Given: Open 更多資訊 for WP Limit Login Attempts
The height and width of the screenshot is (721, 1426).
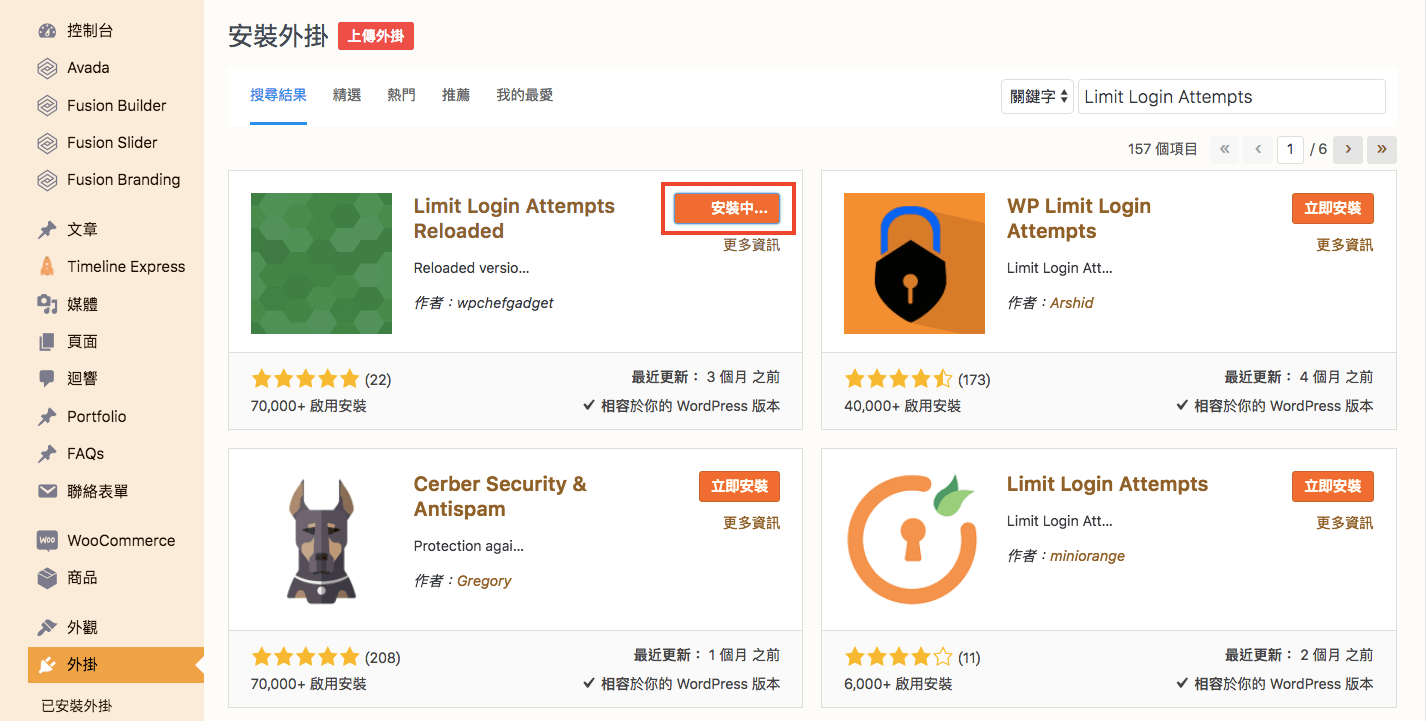Looking at the screenshot, I should [x=1345, y=245].
